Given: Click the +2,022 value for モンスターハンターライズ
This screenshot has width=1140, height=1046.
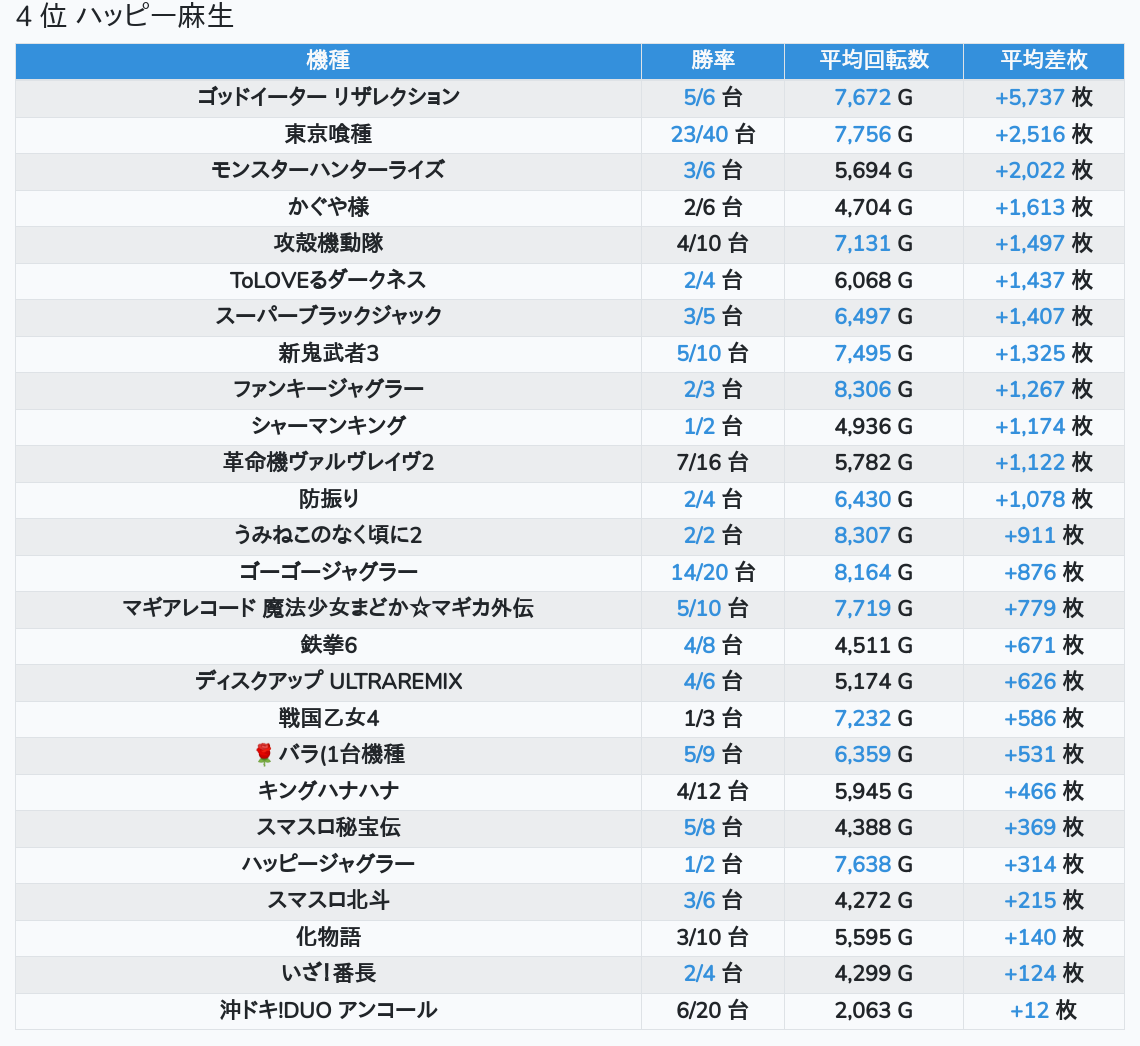Looking at the screenshot, I should point(1029,170).
